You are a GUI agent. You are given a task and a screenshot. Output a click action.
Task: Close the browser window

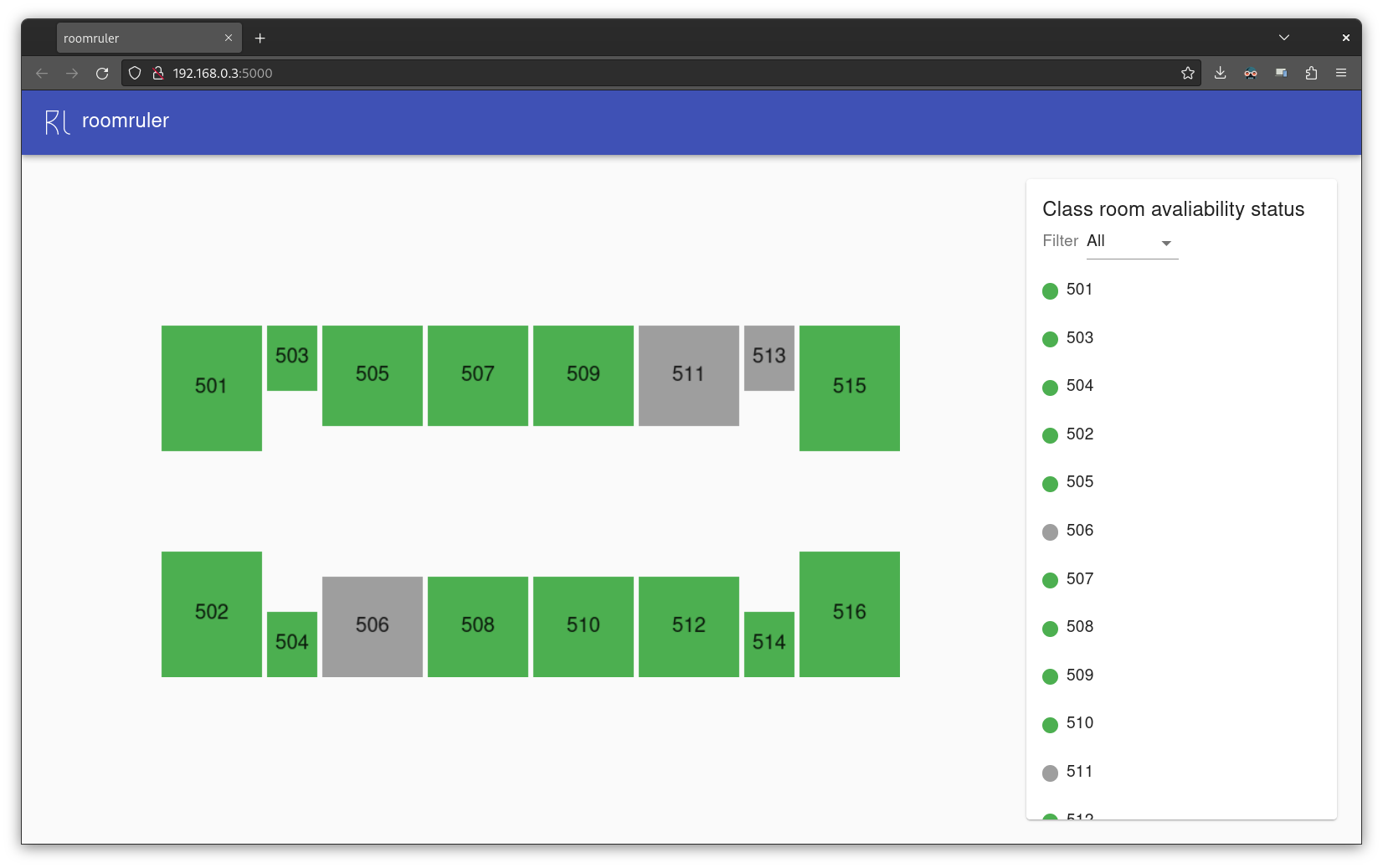[1345, 38]
